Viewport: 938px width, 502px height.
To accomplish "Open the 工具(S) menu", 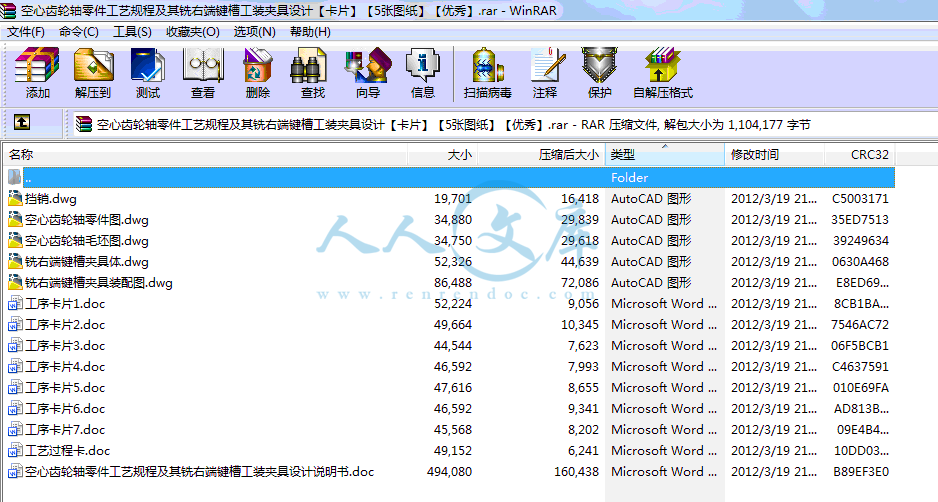I will tap(132, 32).
